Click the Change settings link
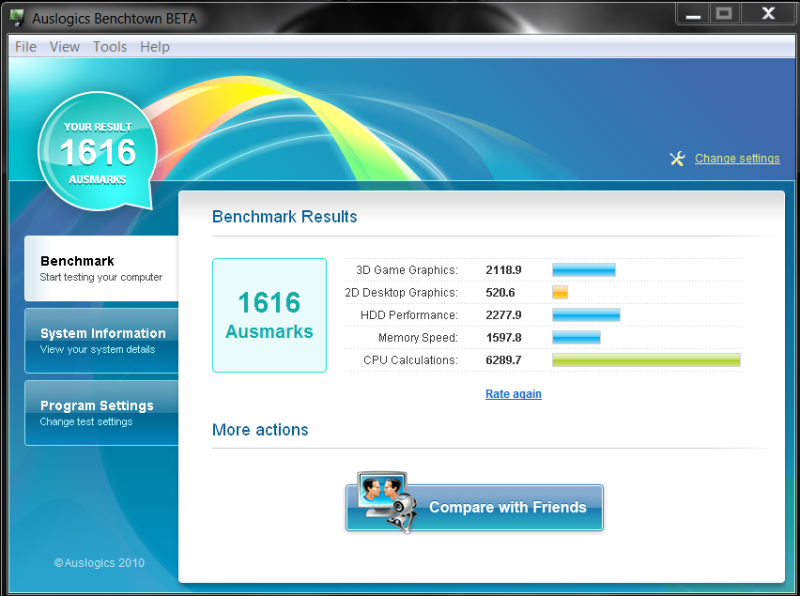 pos(737,159)
